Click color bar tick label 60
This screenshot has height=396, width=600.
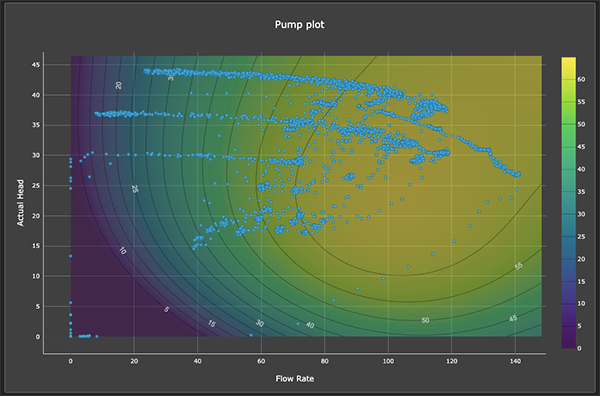(x=581, y=79)
